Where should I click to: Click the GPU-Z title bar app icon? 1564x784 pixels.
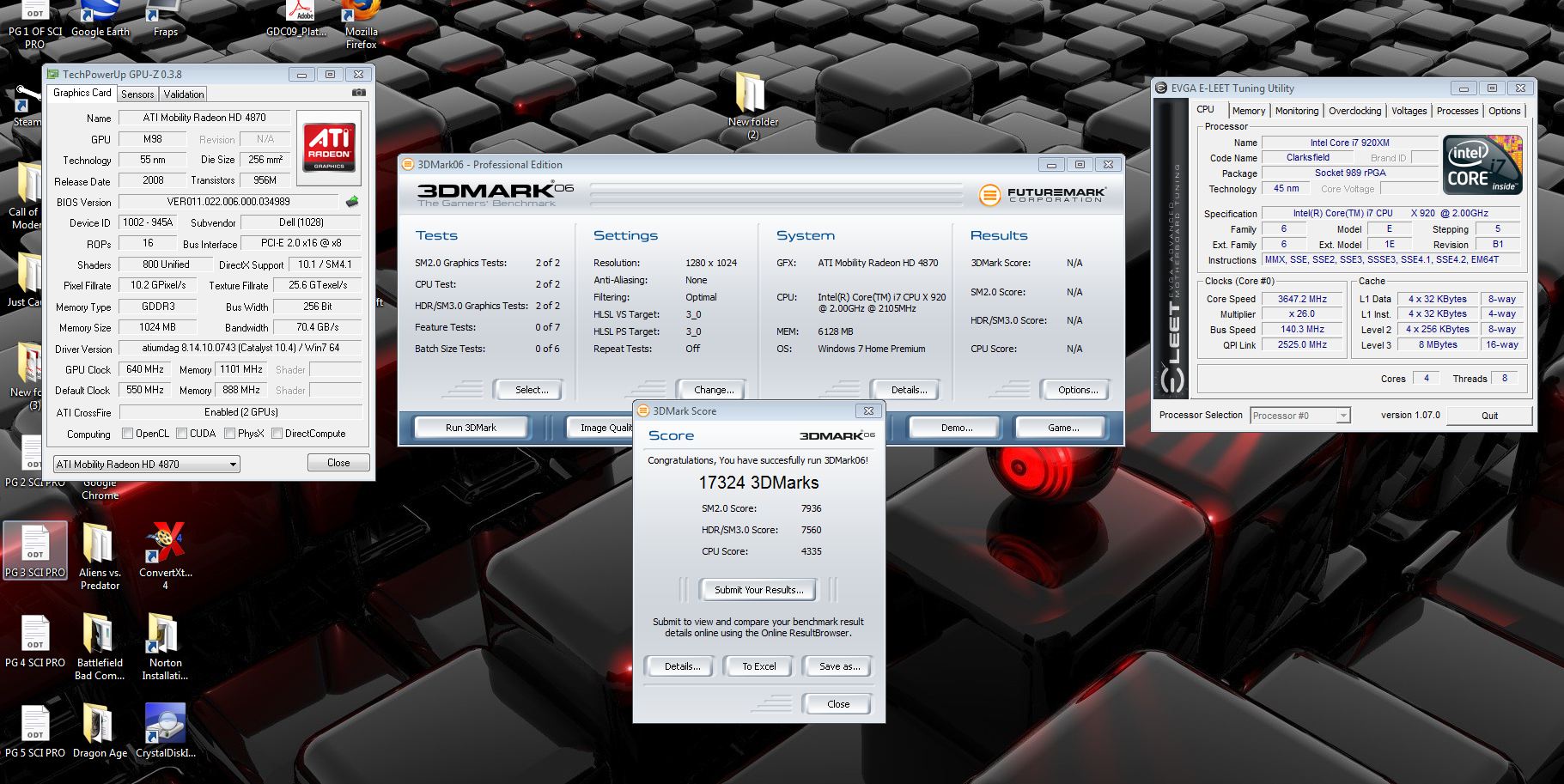pyautogui.click(x=53, y=75)
